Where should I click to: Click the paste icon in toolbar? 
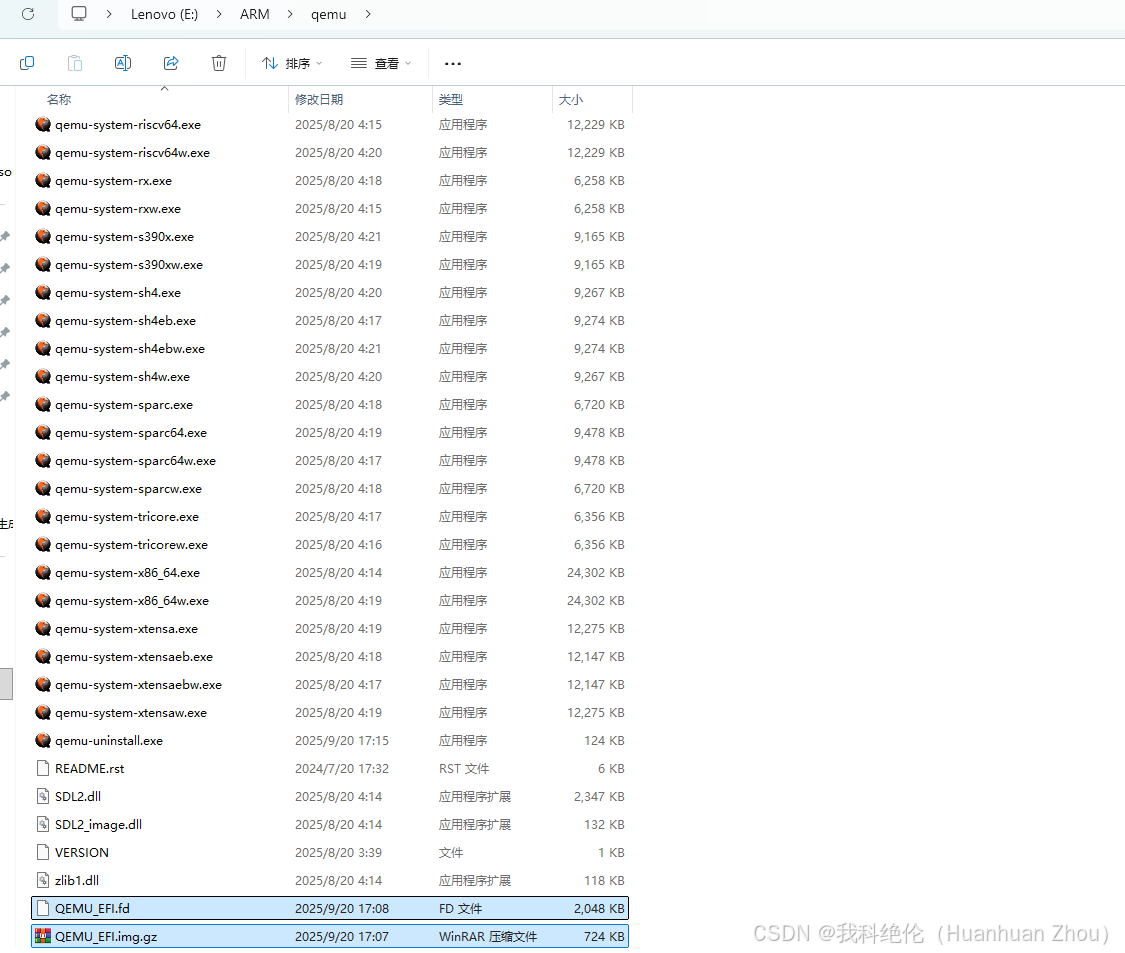75,63
